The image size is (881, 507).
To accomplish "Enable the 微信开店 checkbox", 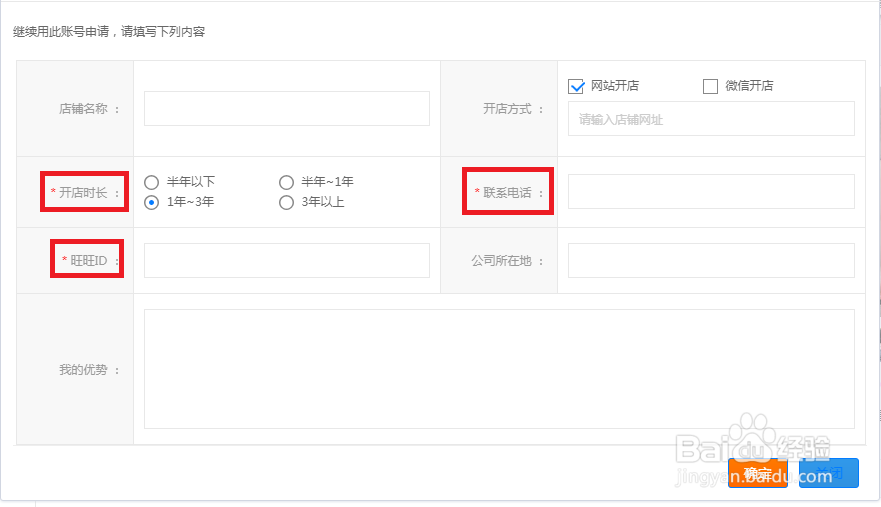I will 710,86.
